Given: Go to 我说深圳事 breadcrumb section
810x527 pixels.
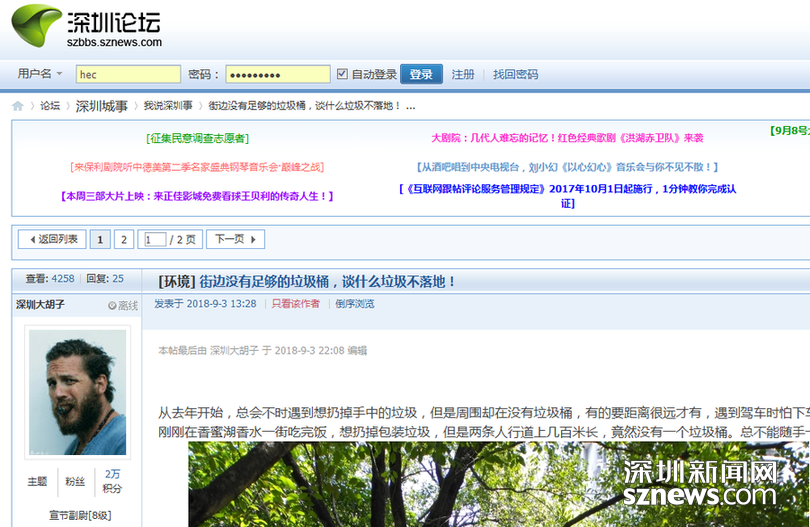Looking at the screenshot, I should coord(167,106).
